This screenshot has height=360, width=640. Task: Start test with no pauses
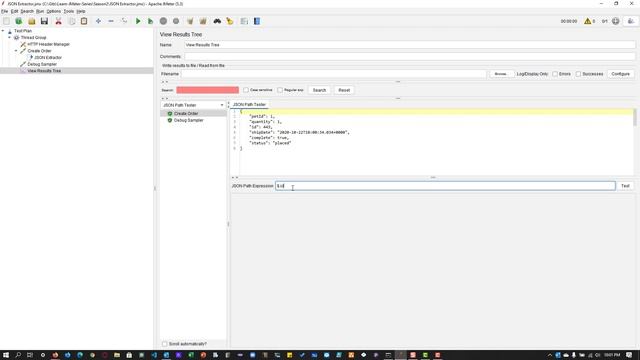151,21
